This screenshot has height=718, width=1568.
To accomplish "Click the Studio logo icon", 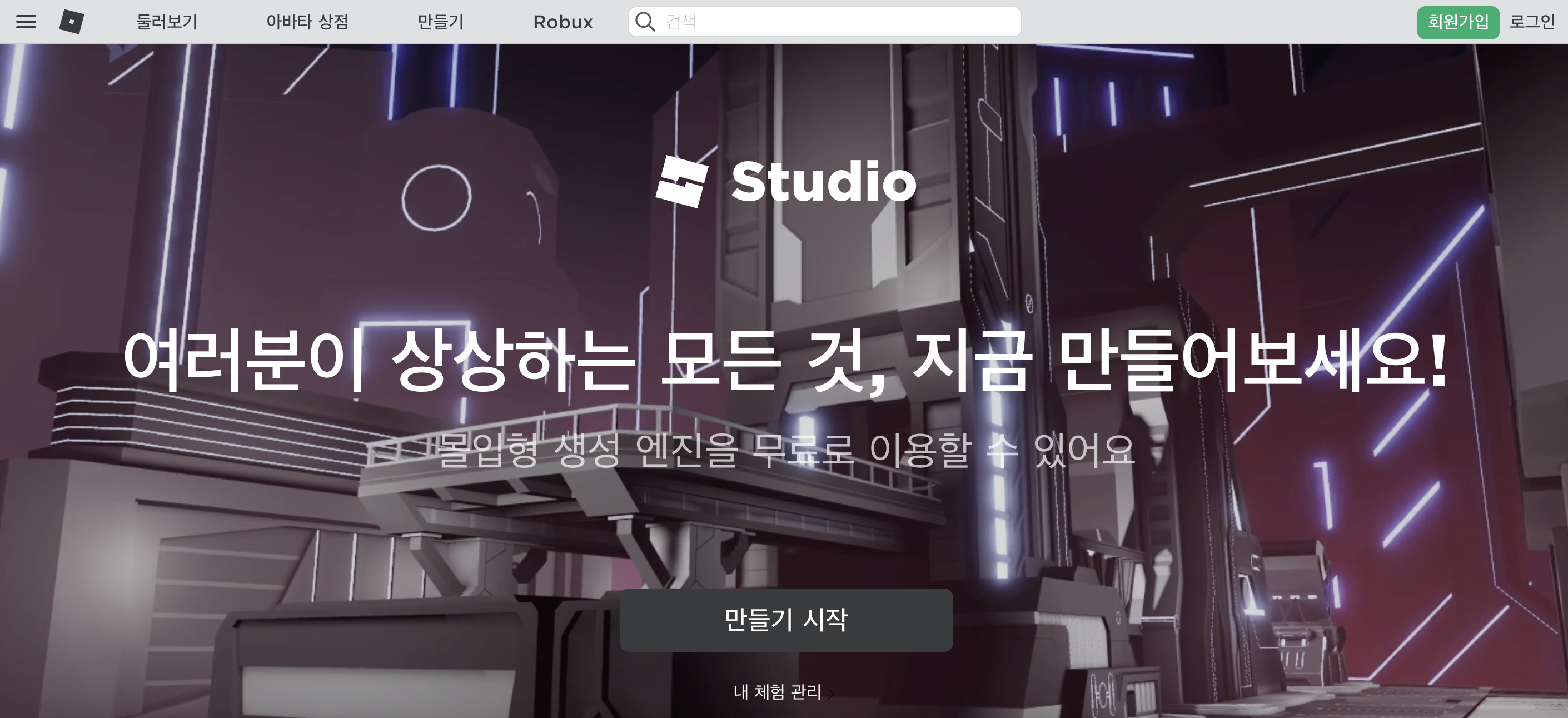I will point(682,181).
